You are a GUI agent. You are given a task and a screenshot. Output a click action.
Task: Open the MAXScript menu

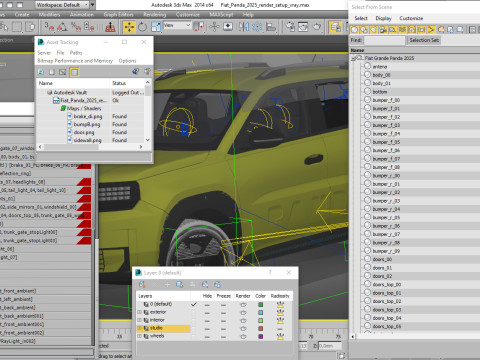tap(221, 15)
